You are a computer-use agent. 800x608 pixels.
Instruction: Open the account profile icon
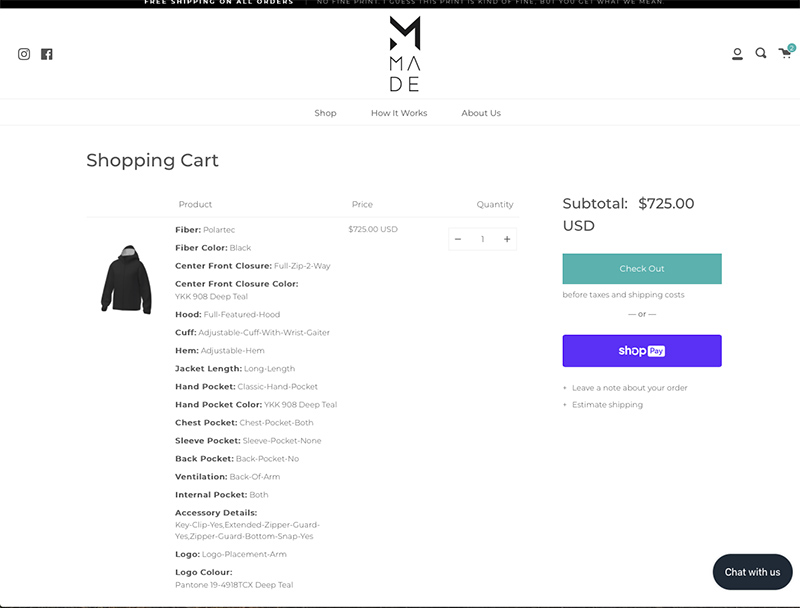point(737,54)
